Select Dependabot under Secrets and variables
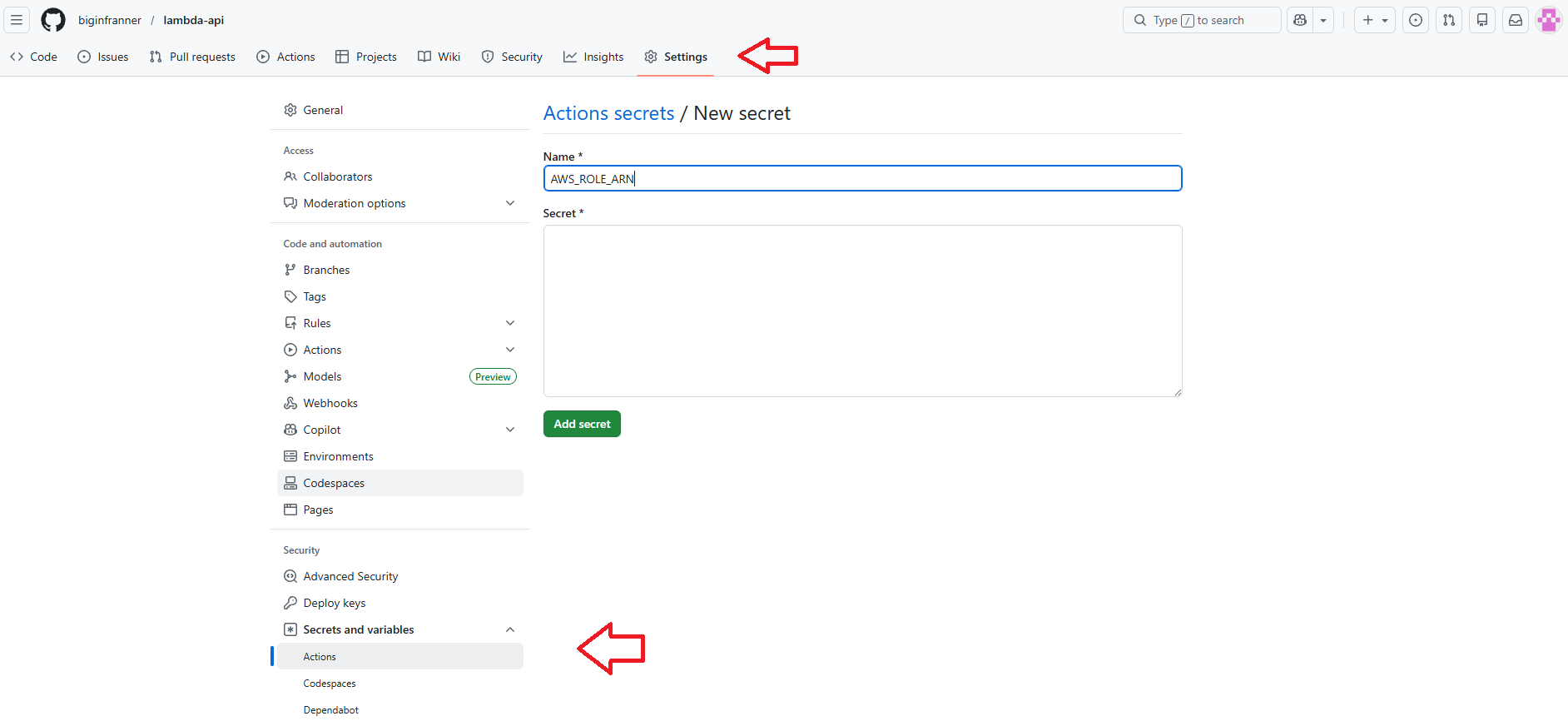Image resolution: width=1568 pixels, height=726 pixels. click(x=400, y=709)
